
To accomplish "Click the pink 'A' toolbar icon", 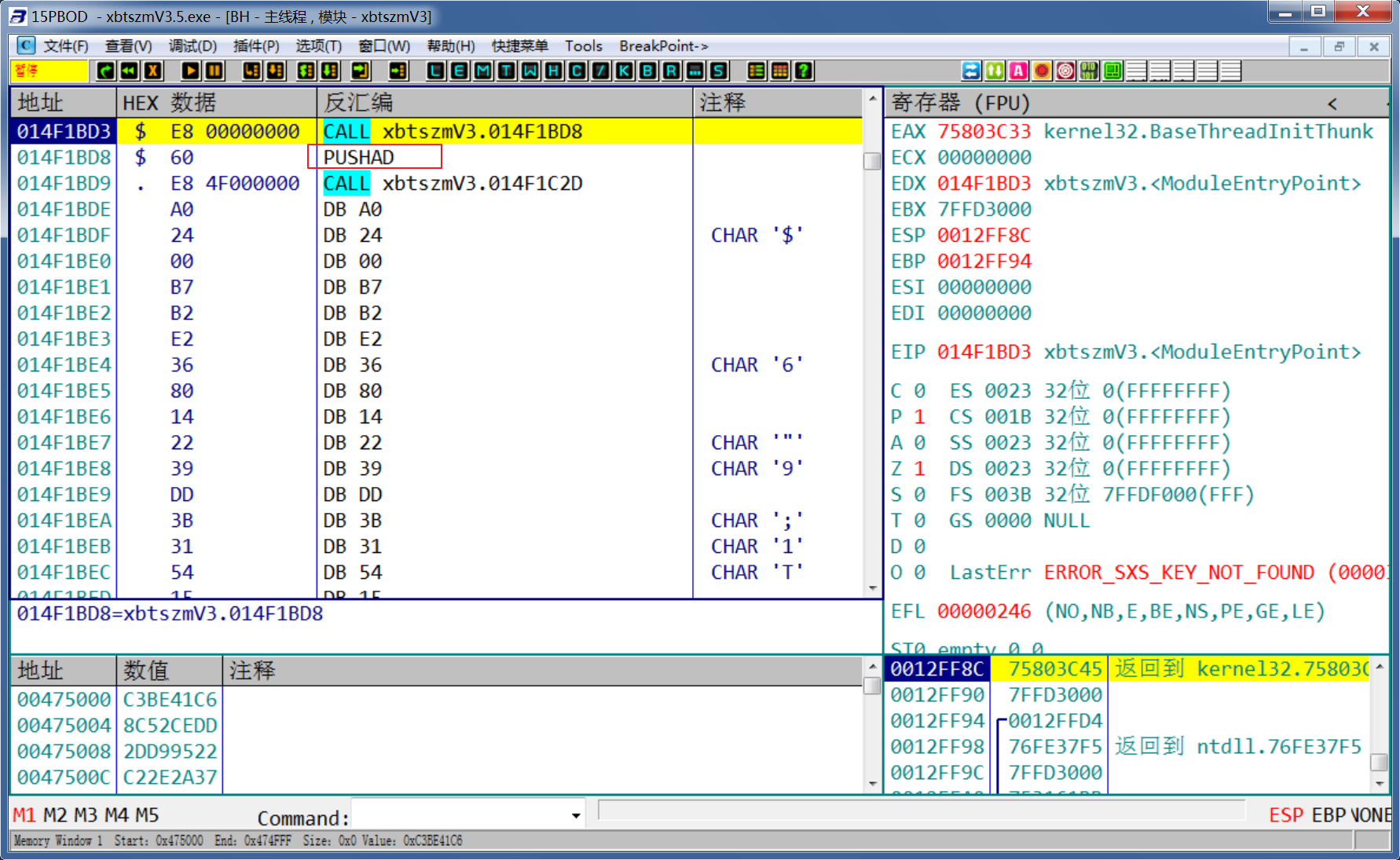I will [x=1018, y=71].
